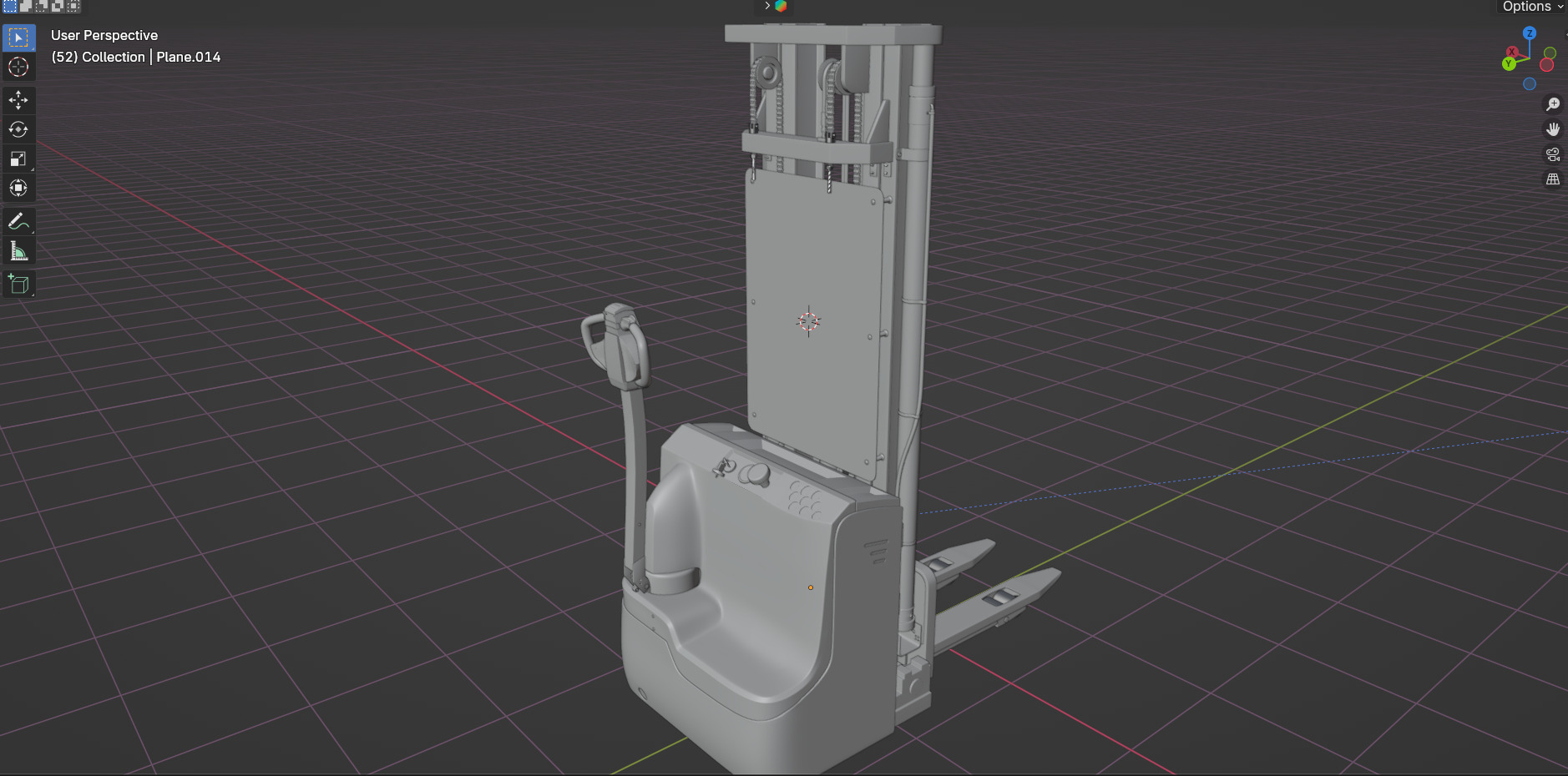Switch perspective/orthographic grid button

1553,179
